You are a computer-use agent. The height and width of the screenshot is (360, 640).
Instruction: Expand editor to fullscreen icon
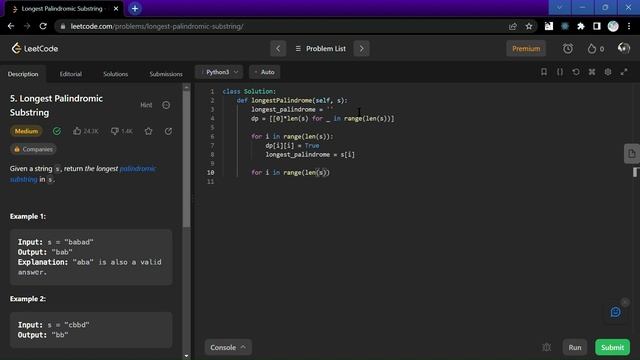624,72
